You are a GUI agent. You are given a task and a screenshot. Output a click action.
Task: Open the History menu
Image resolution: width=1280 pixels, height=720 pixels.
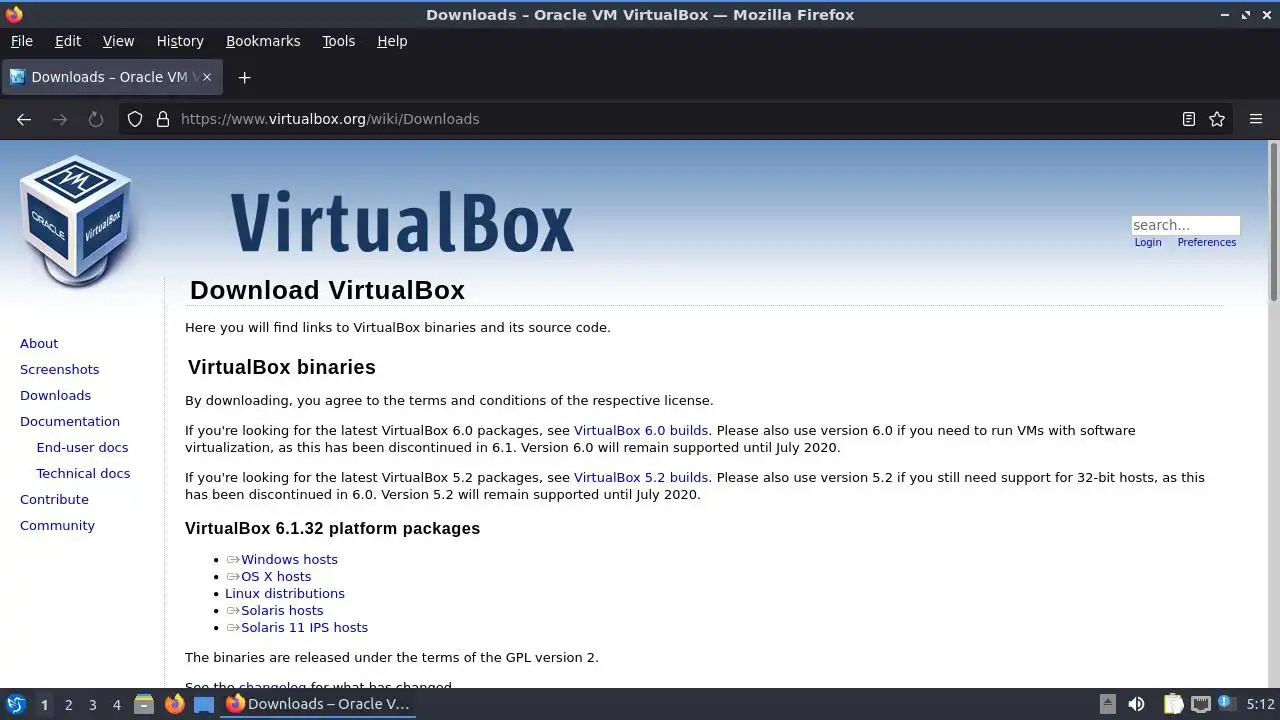(x=180, y=41)
